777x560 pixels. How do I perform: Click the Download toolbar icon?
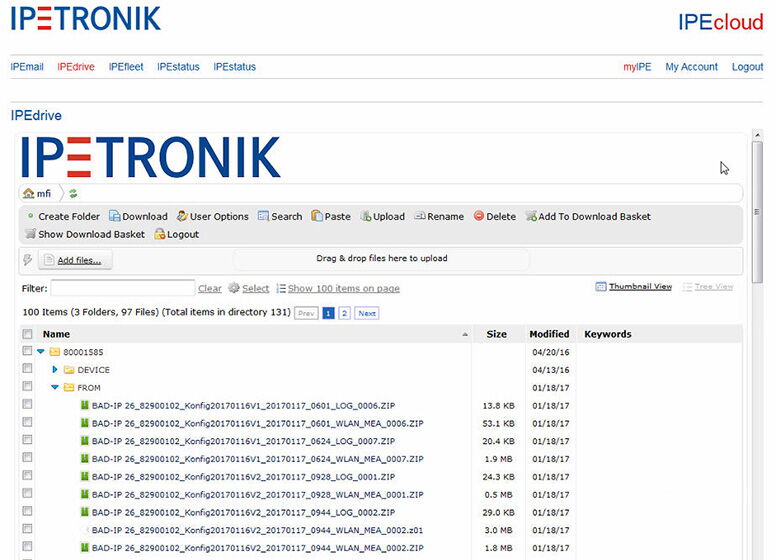[115, 216]
